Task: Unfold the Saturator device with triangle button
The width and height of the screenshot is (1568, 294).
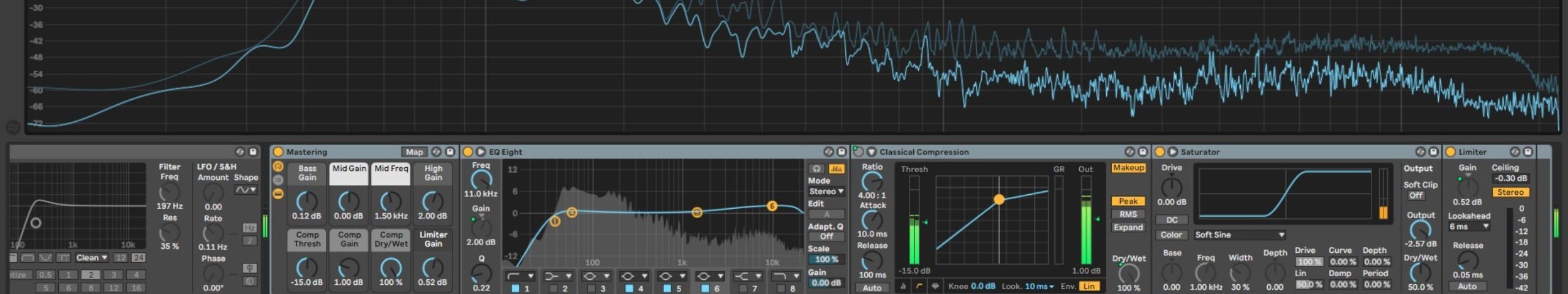Action: [1172, 152]
